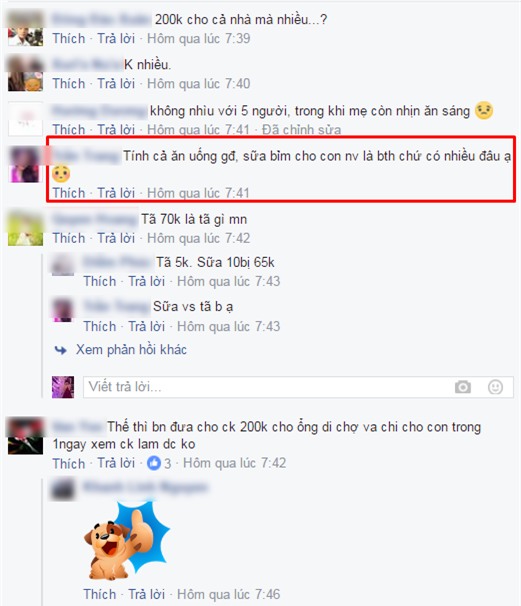
Task: Open 'Đã chỉnh sửa' edit history
Action: [301, 129]
